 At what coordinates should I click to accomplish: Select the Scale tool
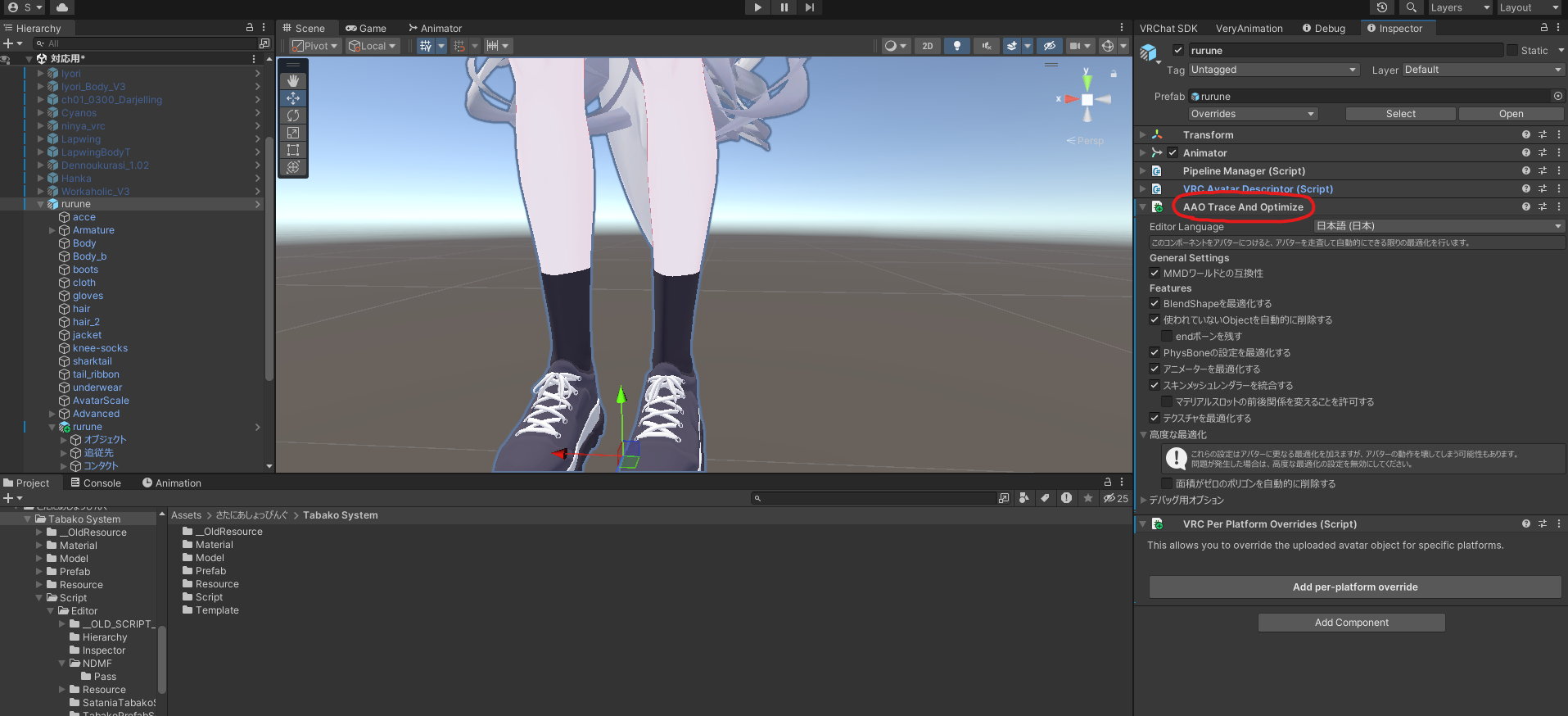coord(293,133)
